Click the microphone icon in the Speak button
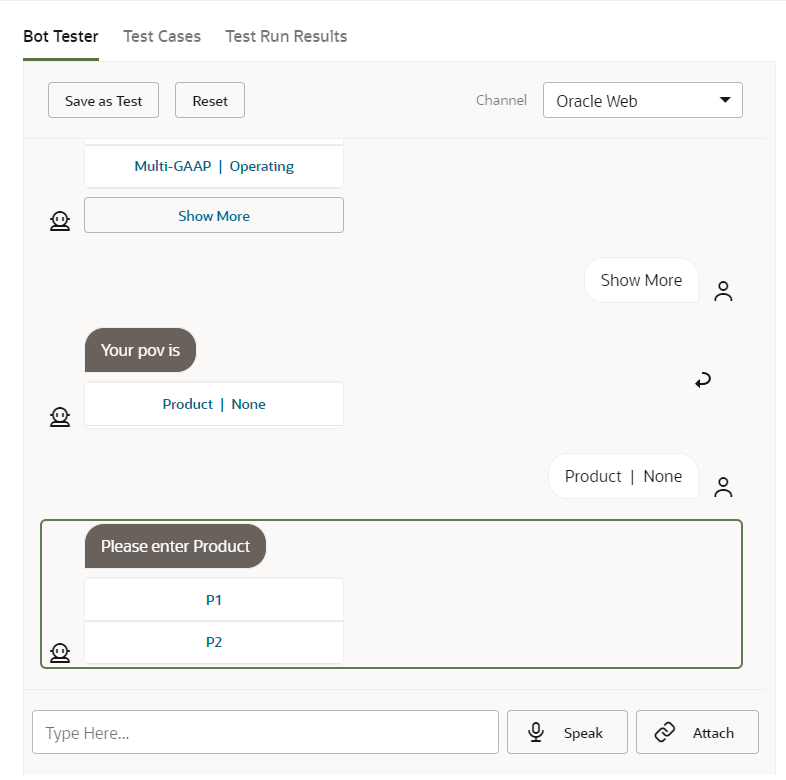 [x=536, y=733]
